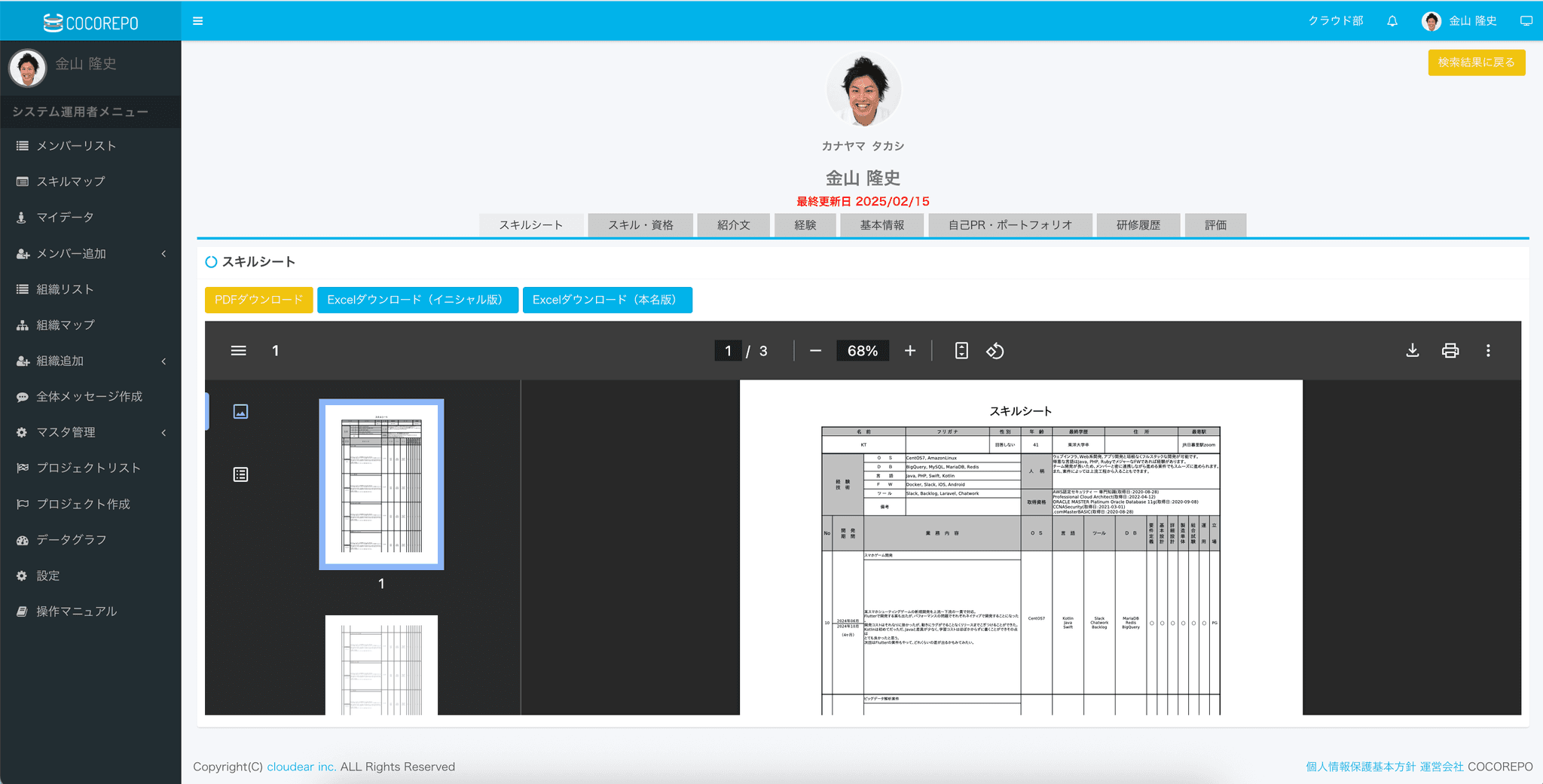Screen dimensions: 1543x784
Task: Toggle the PDF viewer sidebar menu
Action: pyautogui.click(x=239, y=351)
